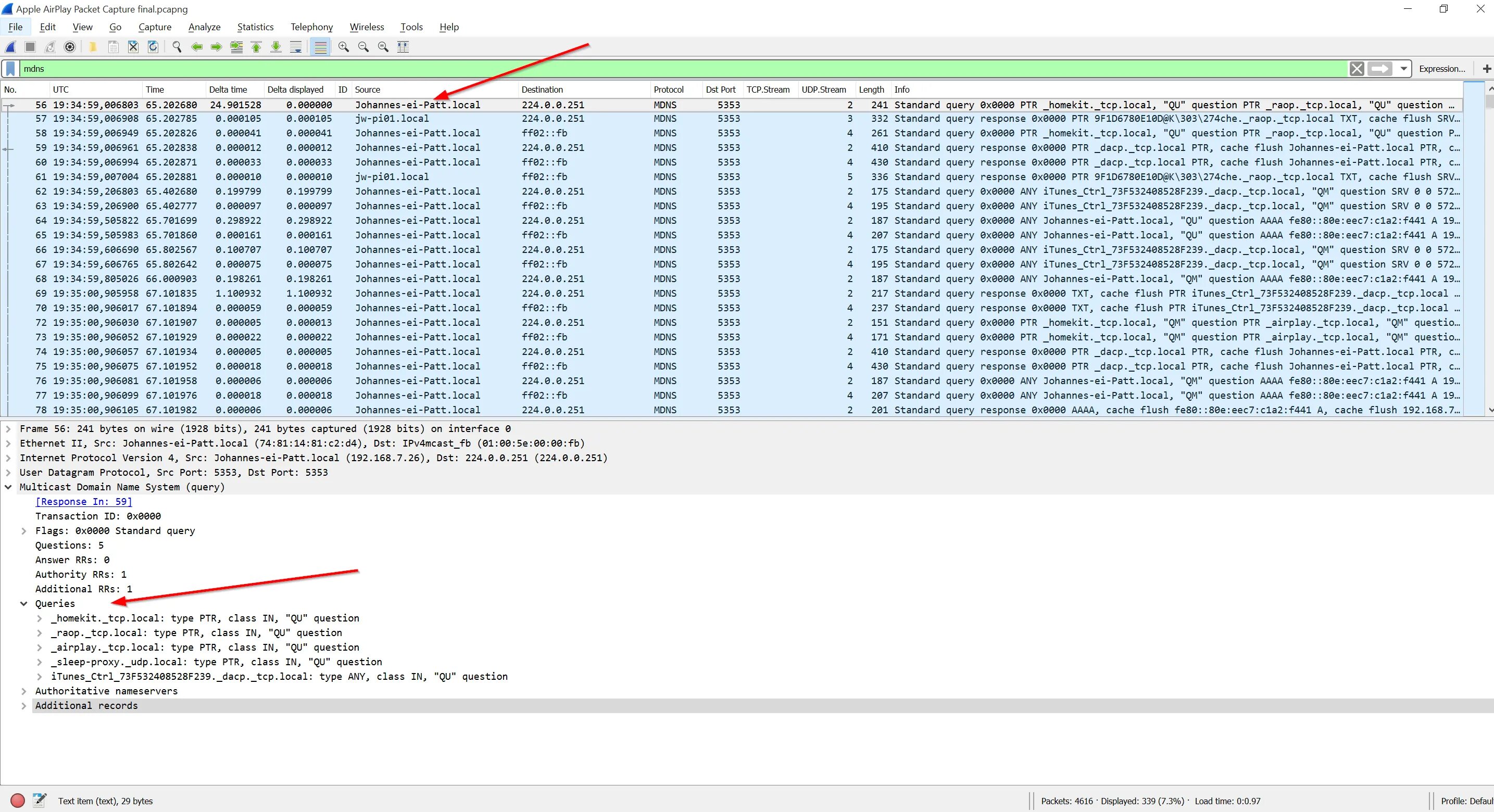Clear the mdns display filter
Viewport: 1494px width, 812px height.
click(1357, 69)
